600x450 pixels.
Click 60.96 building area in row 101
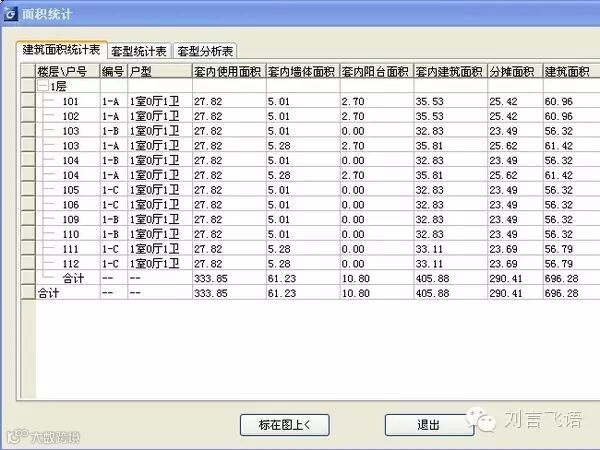click(x=559, y=101)
